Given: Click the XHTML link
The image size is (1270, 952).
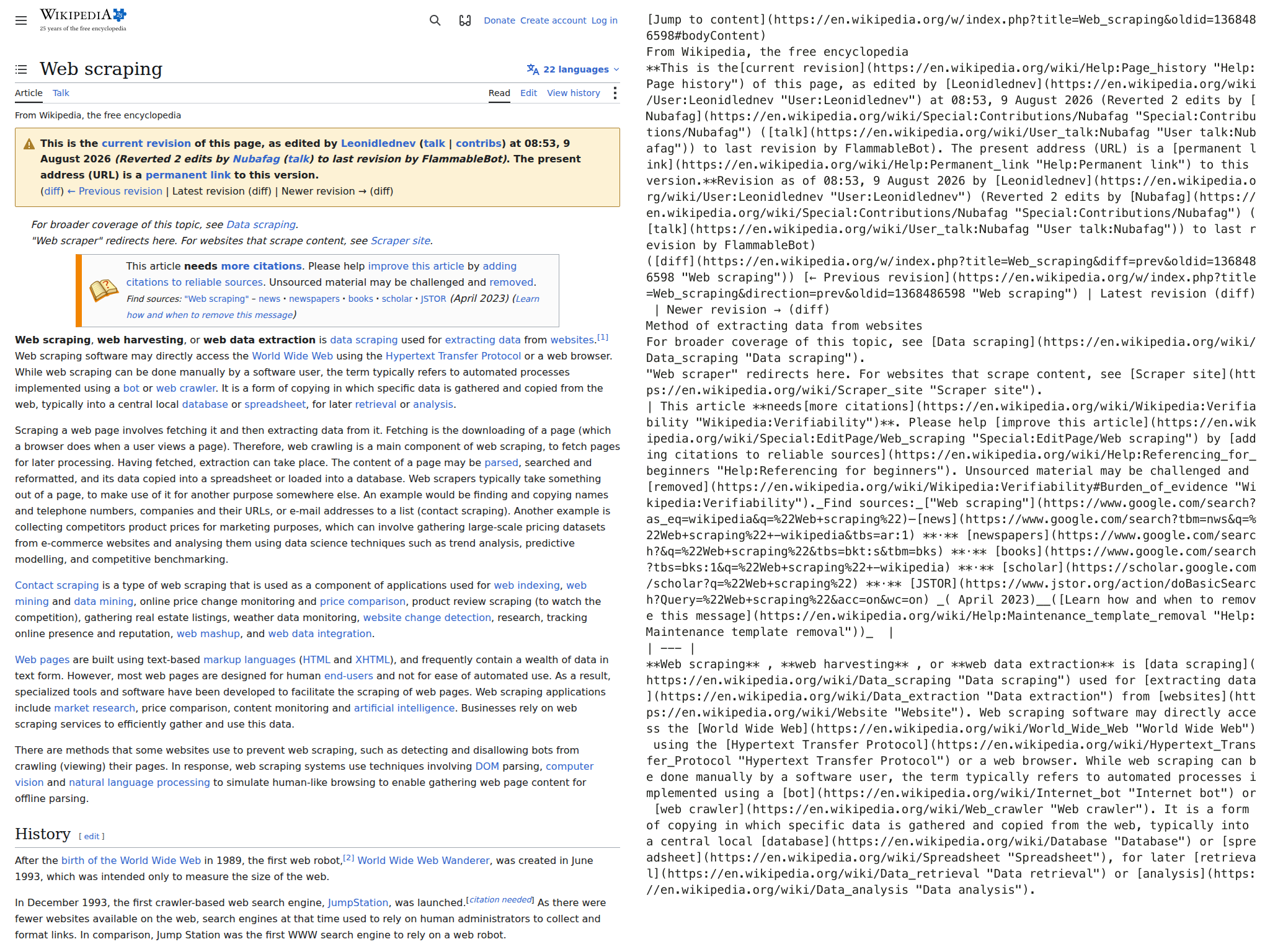Looking at the screenshot, I should coord(372,659).
